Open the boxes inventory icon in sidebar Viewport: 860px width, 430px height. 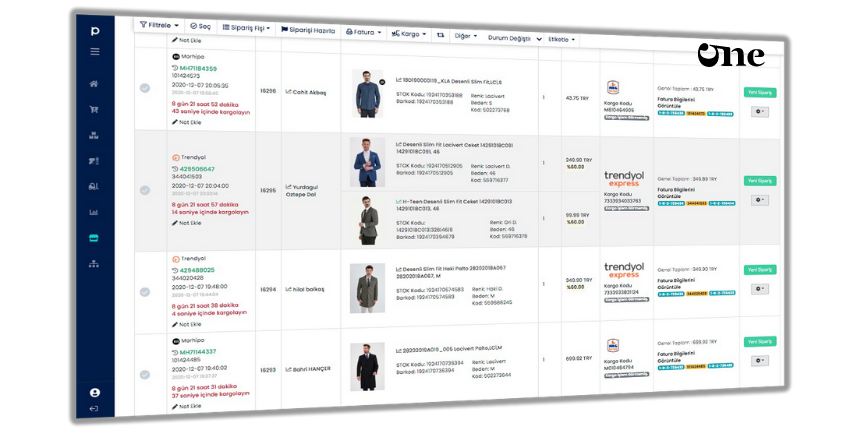click(94, 135)
